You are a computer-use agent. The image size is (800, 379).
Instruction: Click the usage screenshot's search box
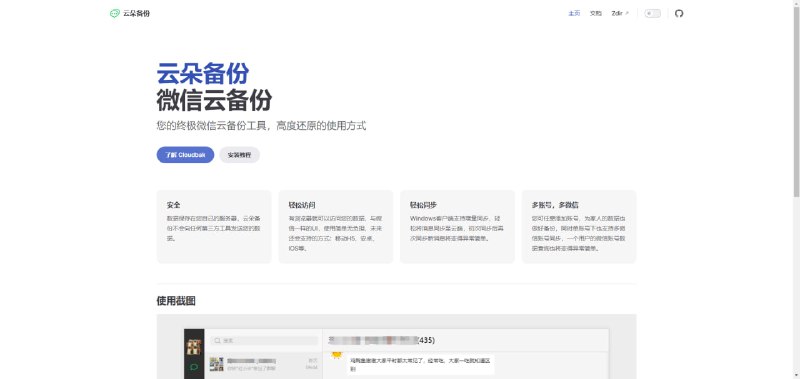click(264, 340)
